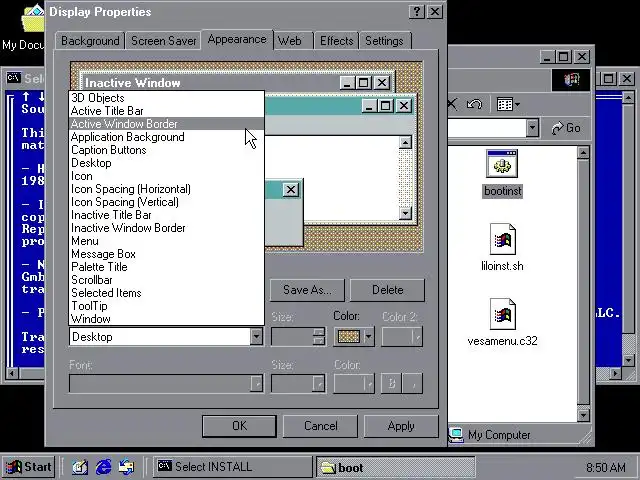The height and width of the screenshot is (480, 640).
Task: Expand the address bar dropdown in boot window
Action: click(532, 128)
